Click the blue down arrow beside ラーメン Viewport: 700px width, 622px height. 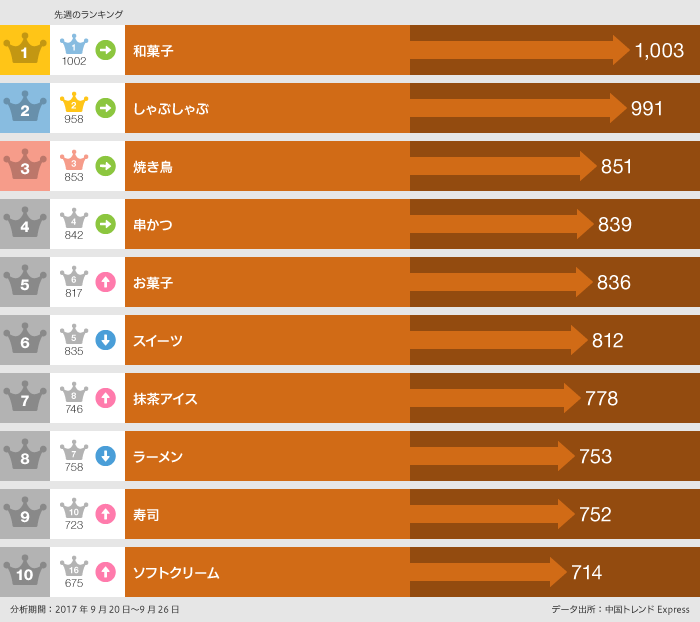(105, 456)
